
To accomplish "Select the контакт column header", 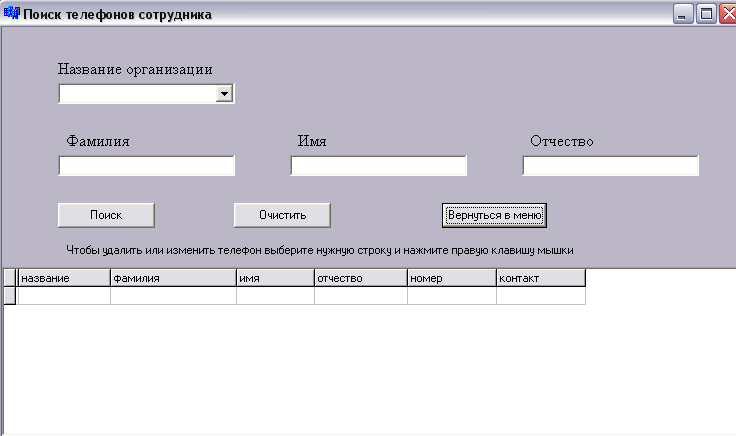I will click(541, 278).
